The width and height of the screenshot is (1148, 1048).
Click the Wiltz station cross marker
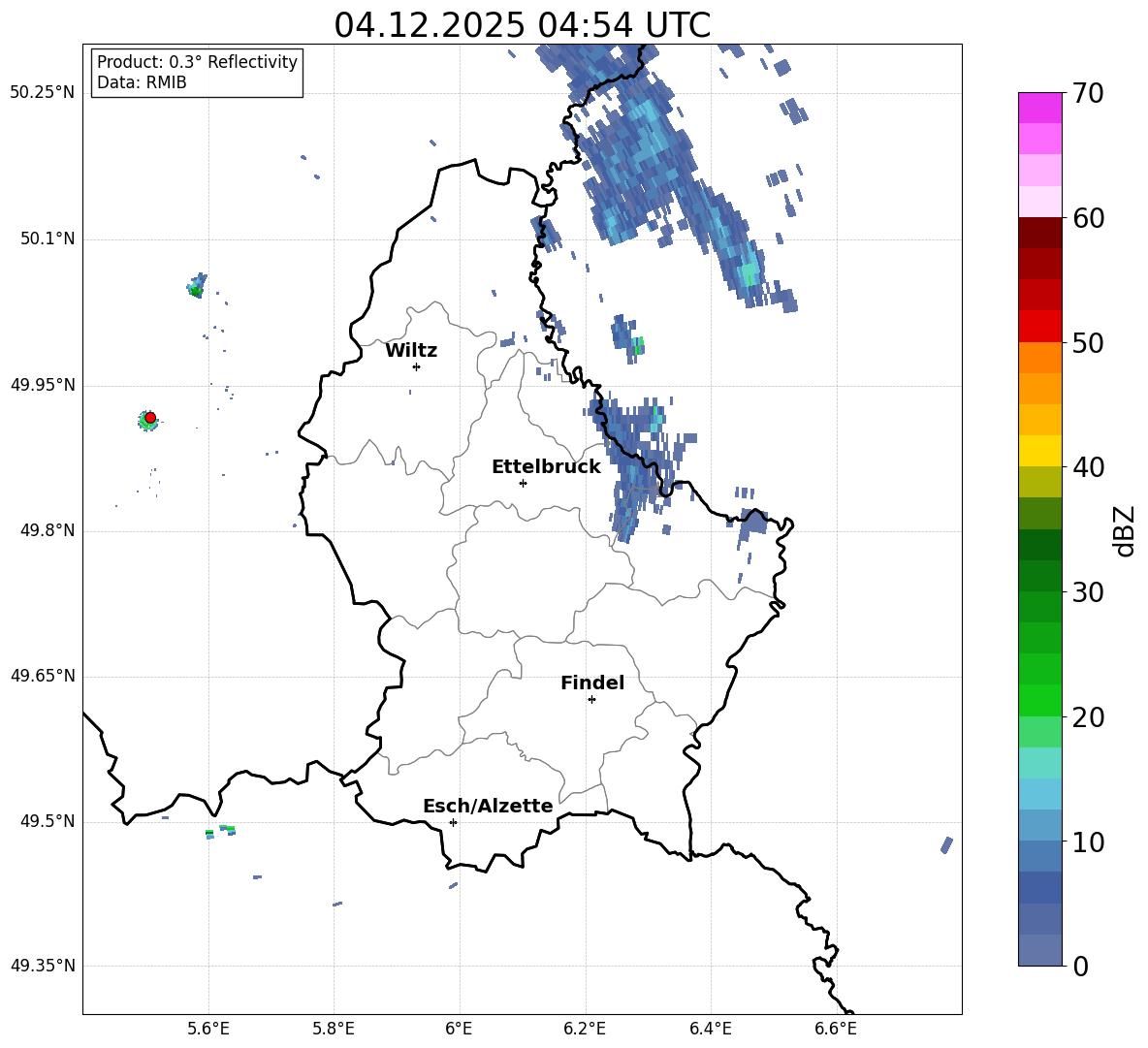(417, 366)
